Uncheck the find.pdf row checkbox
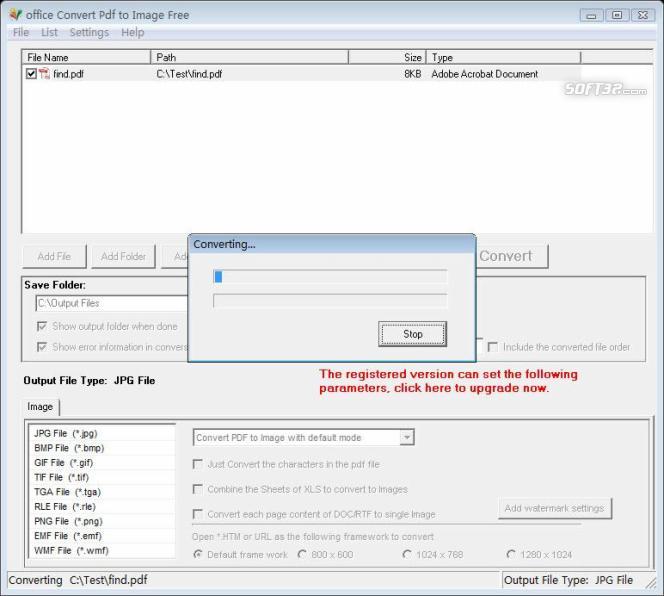Image resolution: width=664 pixels, height=596 pixels. (x=31, y=74)
